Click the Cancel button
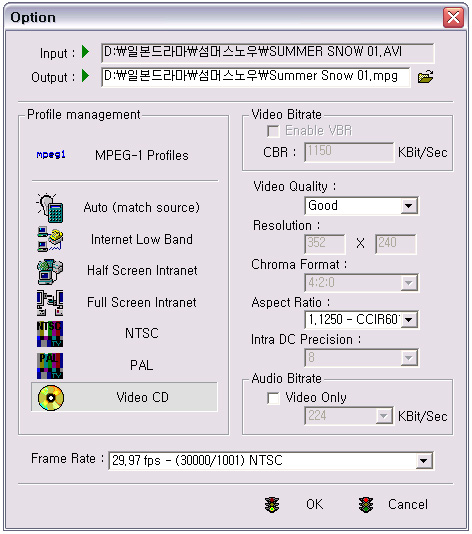 click(x=408, y=504)
